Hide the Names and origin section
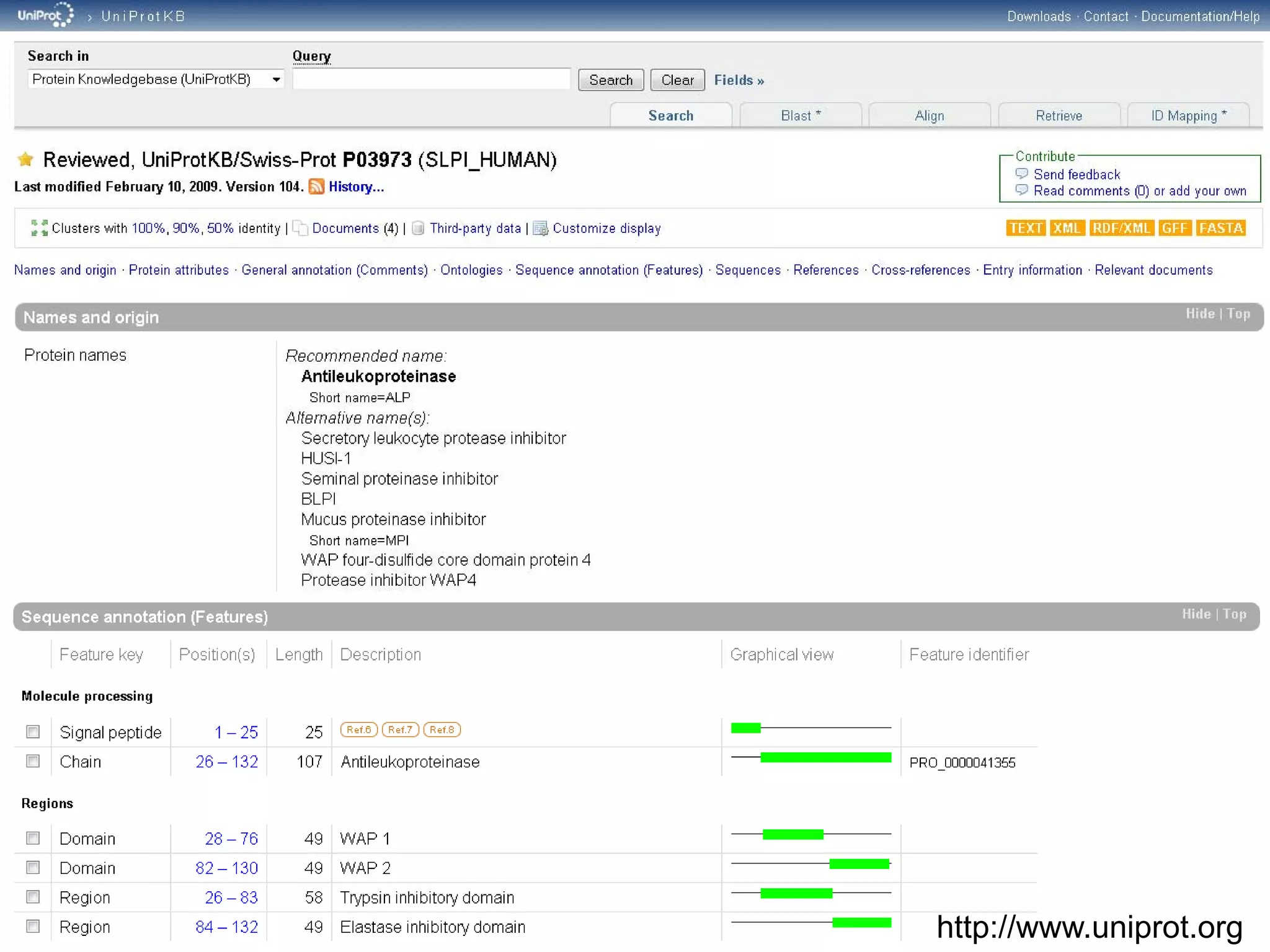The width and height of the screenshot is (1270, 952). pyautogui.click(x=1200, y=314)
